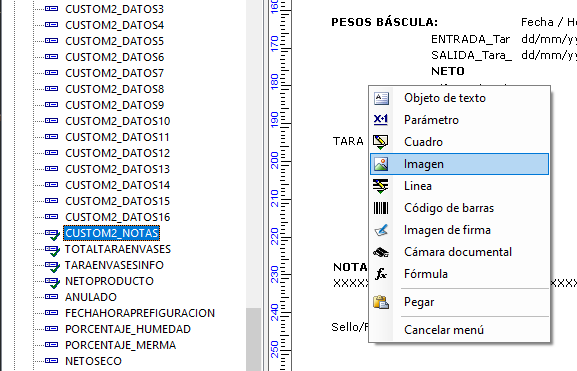Viewport: 577px width, 371px height.
Task: Click the Imagen de firma pen icon
Action: click(381, 230)
